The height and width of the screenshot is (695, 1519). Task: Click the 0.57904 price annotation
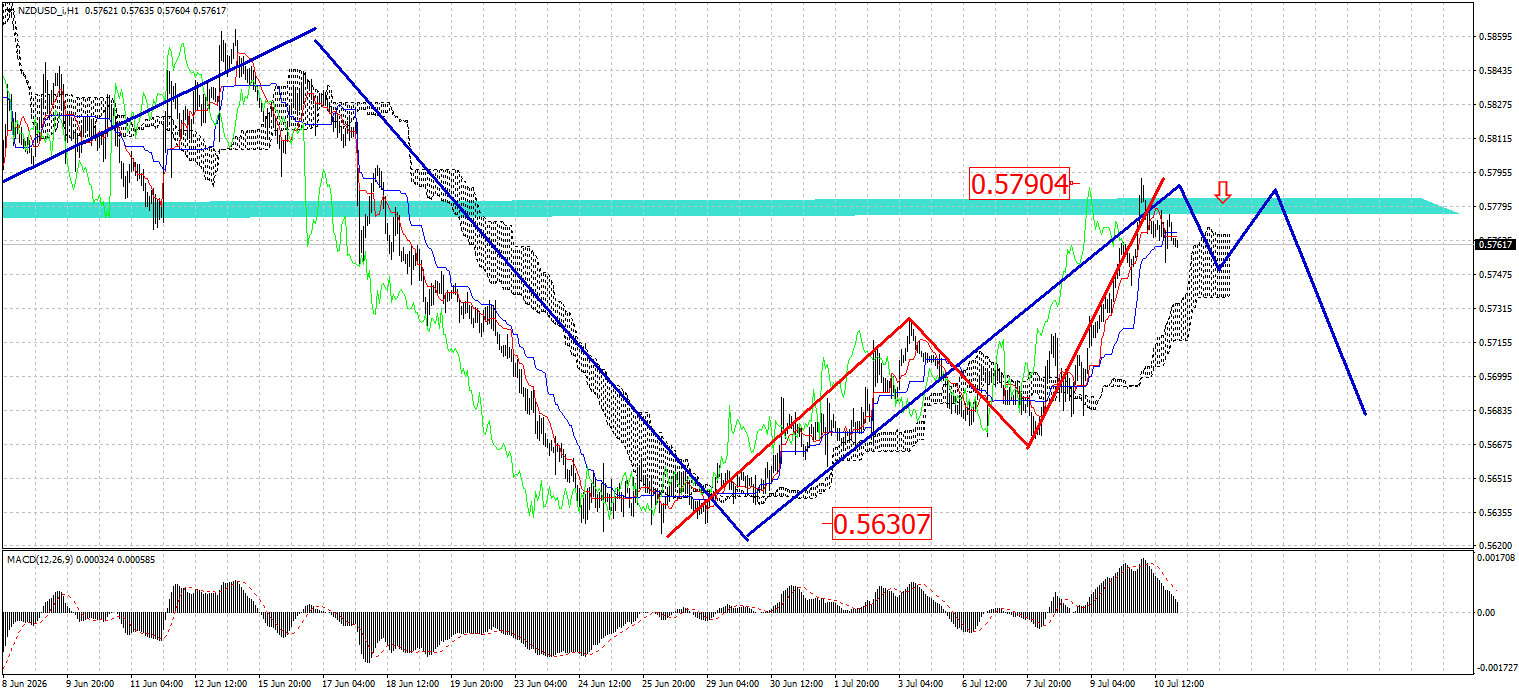1019,183
